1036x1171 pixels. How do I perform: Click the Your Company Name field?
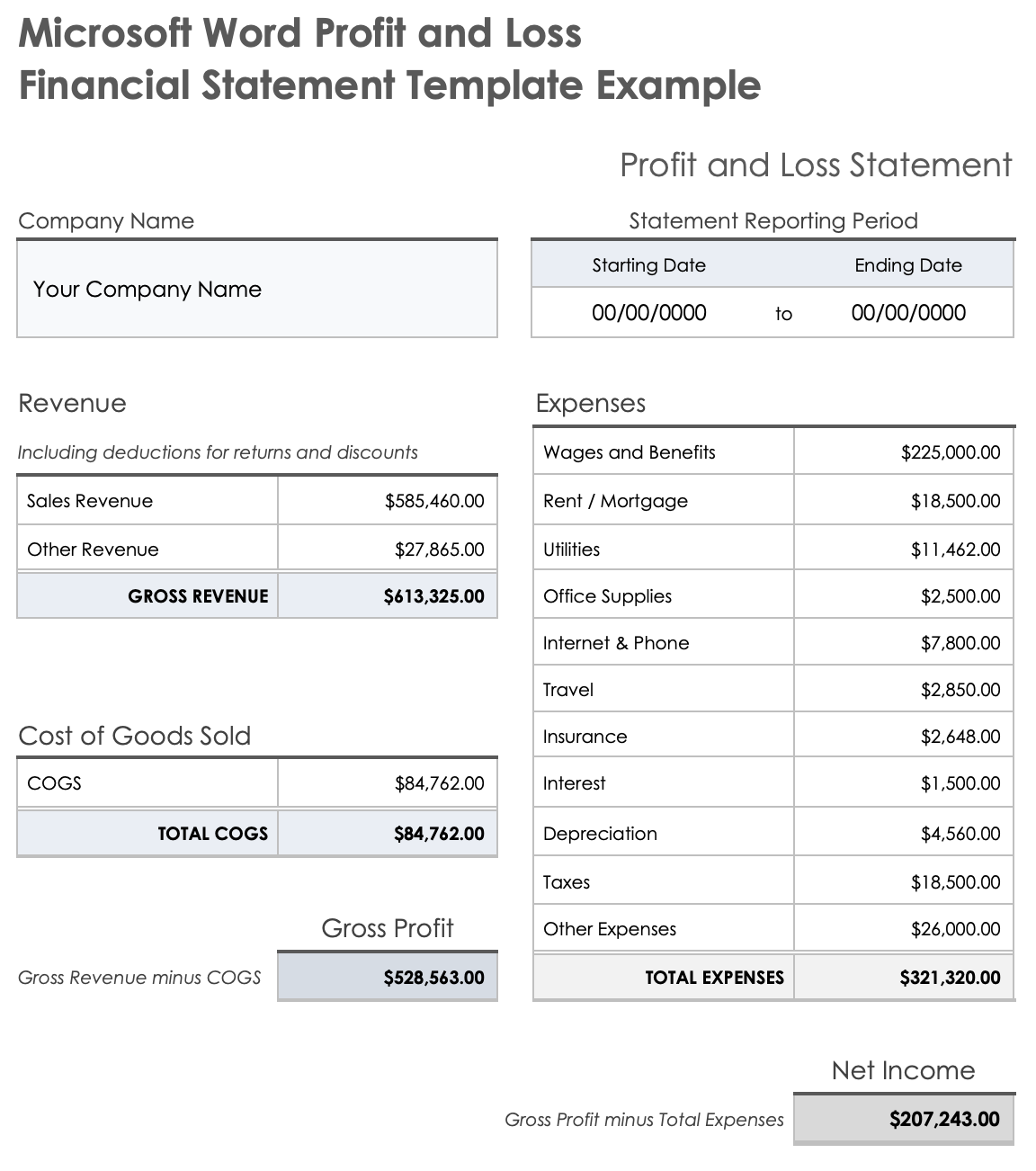click(147, 290)
